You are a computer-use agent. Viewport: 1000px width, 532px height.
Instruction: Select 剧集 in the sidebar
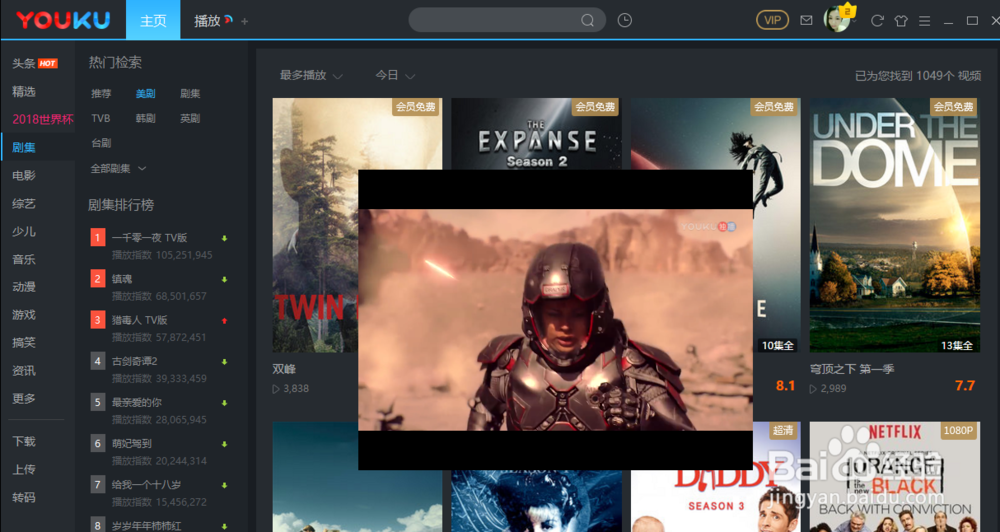click(x=24, y=147)
